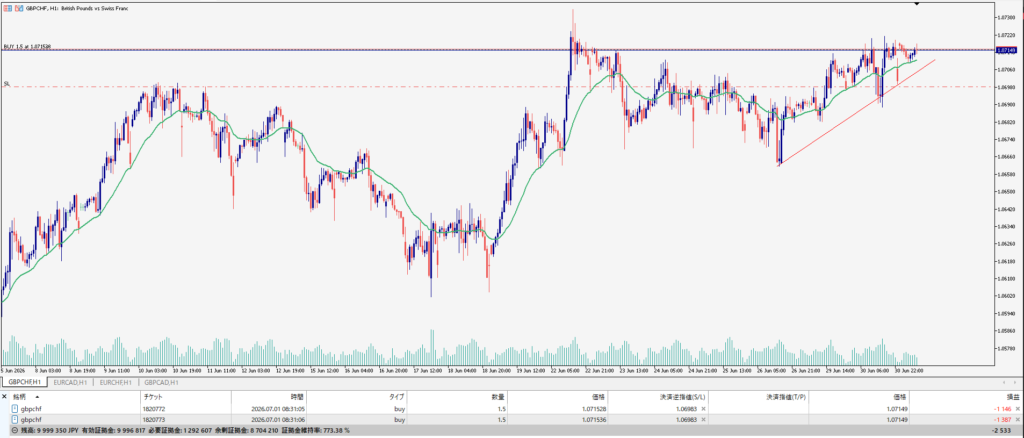The width and height of the screenshot is (1024, 438).
Task: Sort positions by チケット column header
Action: click(186, 396)
